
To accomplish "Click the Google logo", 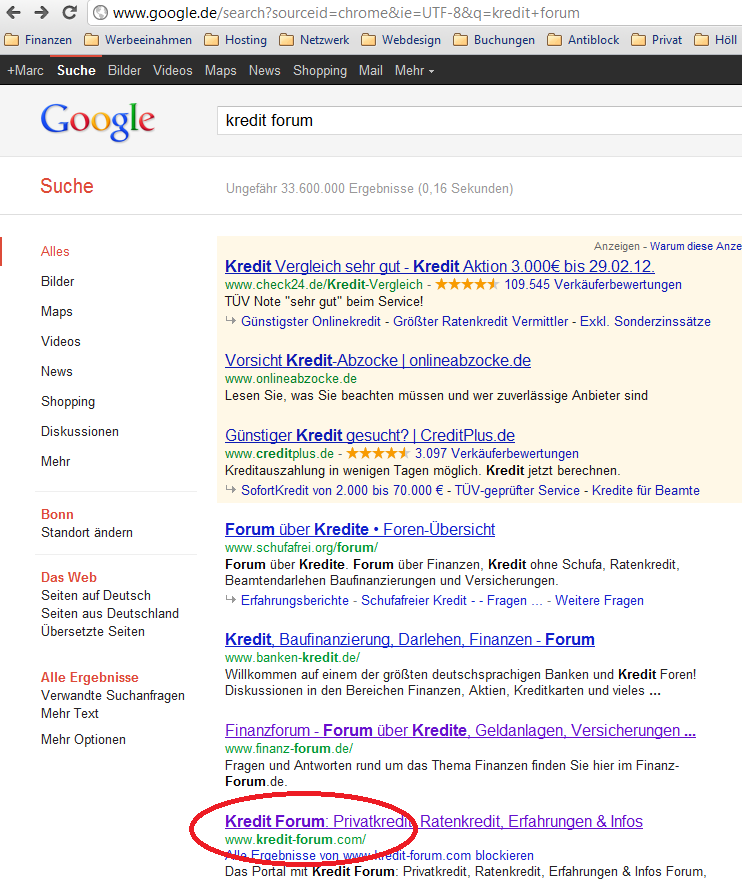I will [x=98, y=120].
